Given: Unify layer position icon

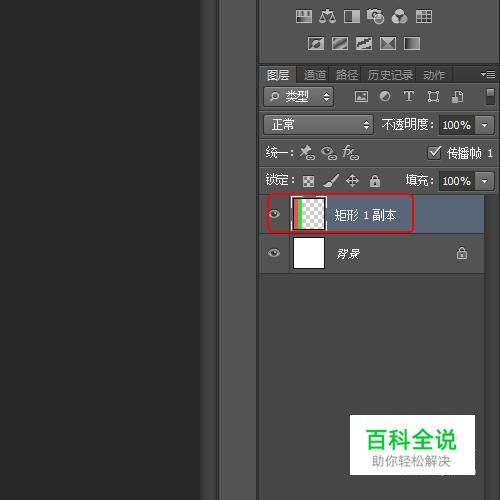Looking at the screenshot, I should tap(307, 153).
